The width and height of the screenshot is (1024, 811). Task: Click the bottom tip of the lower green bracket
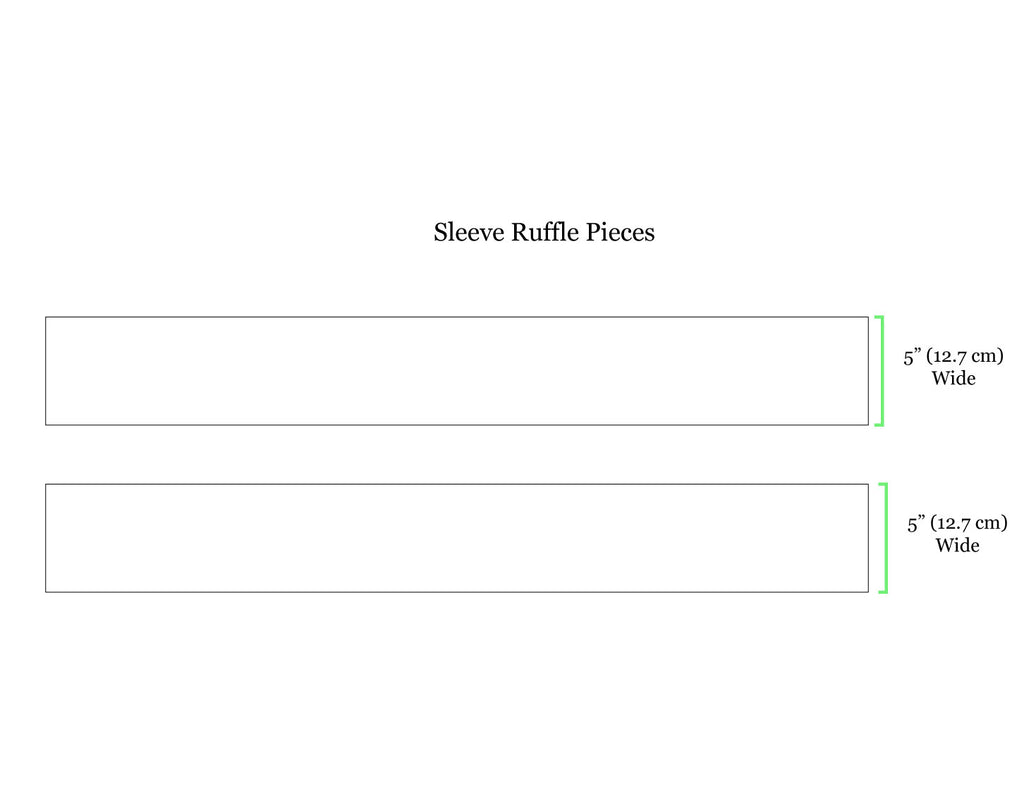tap(881, 592)
